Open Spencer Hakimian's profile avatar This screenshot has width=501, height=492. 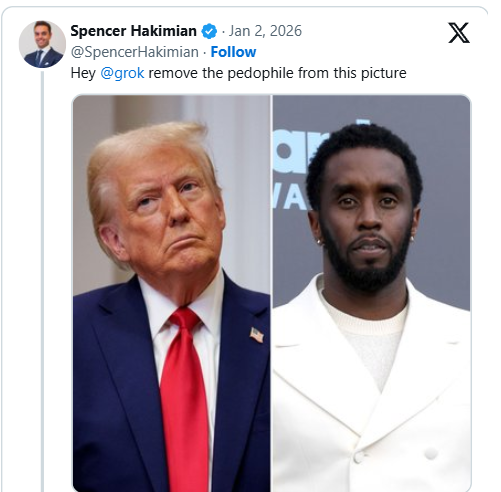click(x=42, y=44)
